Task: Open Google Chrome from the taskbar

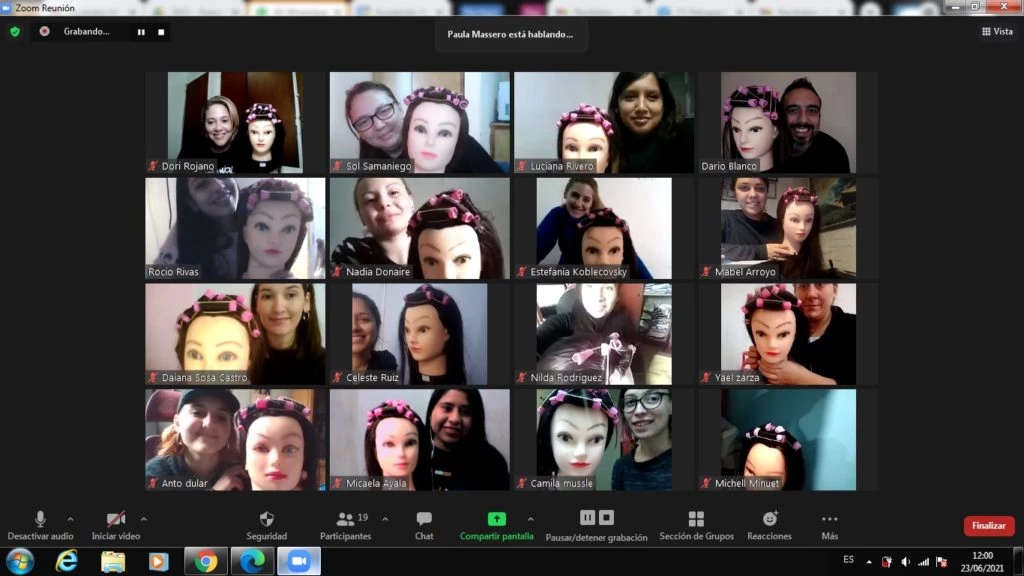Action: point(206,561)
